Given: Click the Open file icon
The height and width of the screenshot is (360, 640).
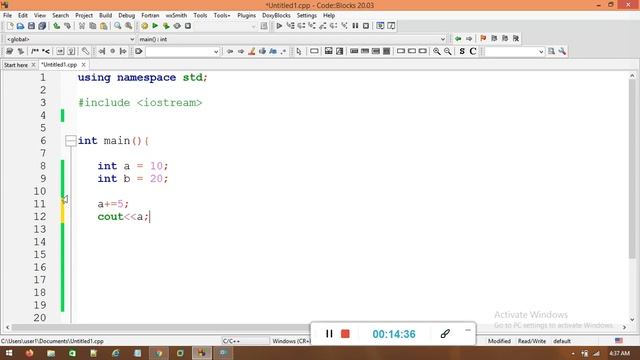Looking at the screenshot, I should pyautogui.click(x=20, y=26).
